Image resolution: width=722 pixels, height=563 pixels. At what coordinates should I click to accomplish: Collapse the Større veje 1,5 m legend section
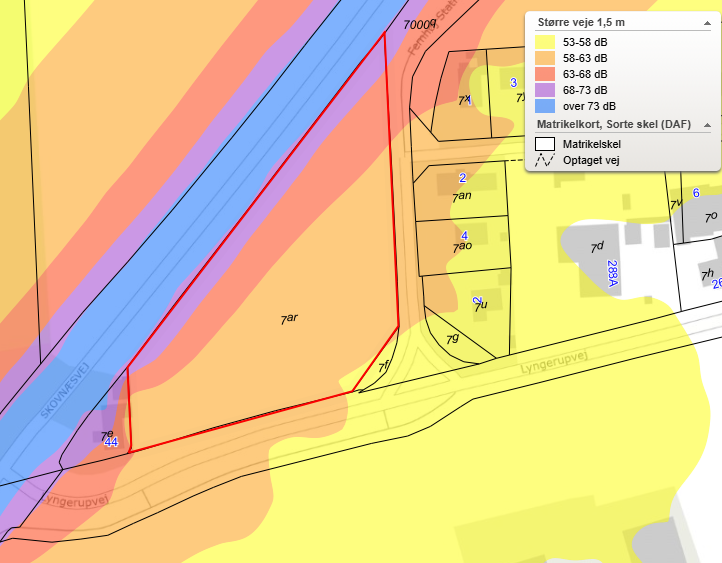point(707,21)
